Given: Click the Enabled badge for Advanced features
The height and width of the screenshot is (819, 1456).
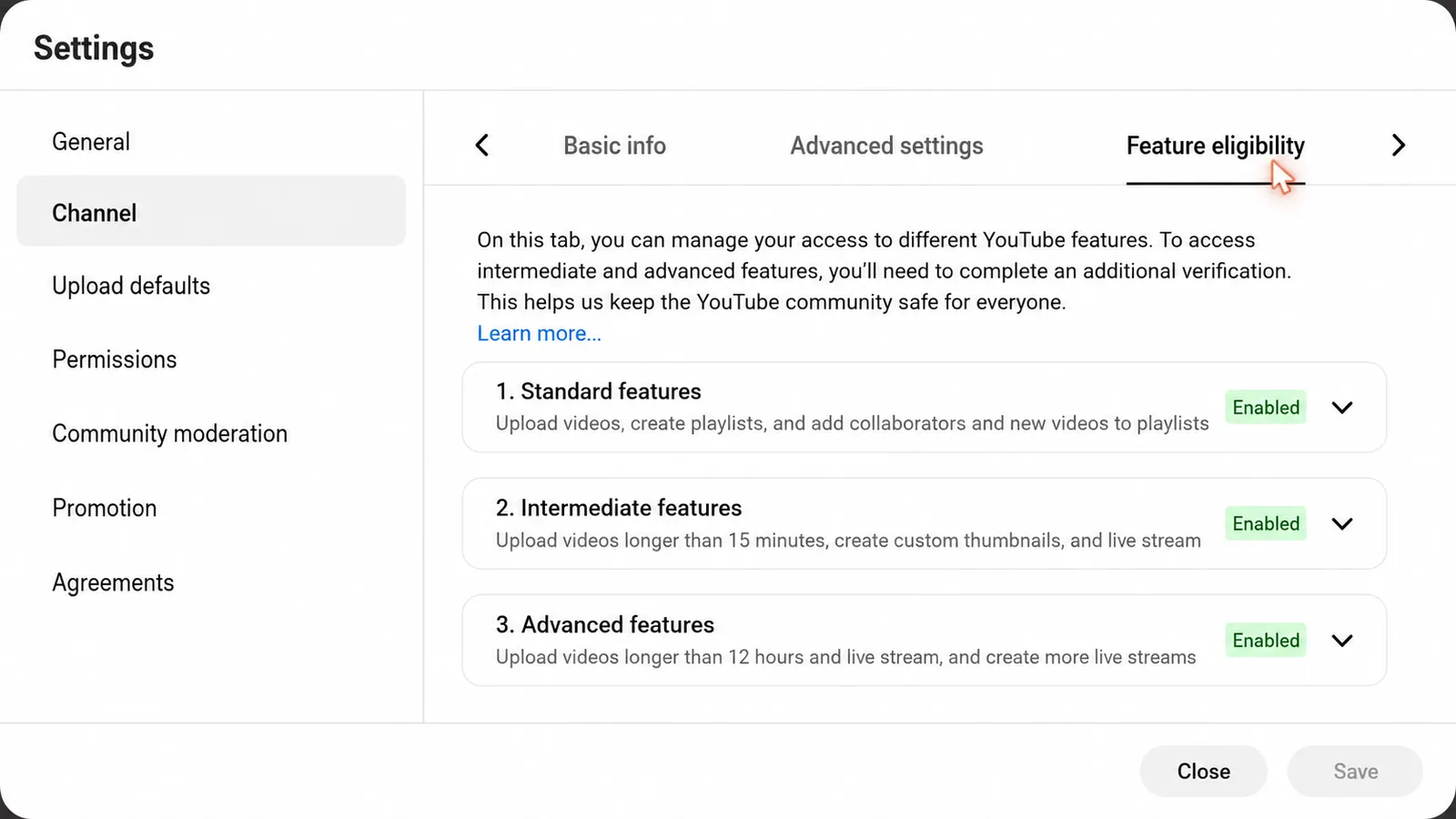Looking at the screenshot, I should point(1266,641).
